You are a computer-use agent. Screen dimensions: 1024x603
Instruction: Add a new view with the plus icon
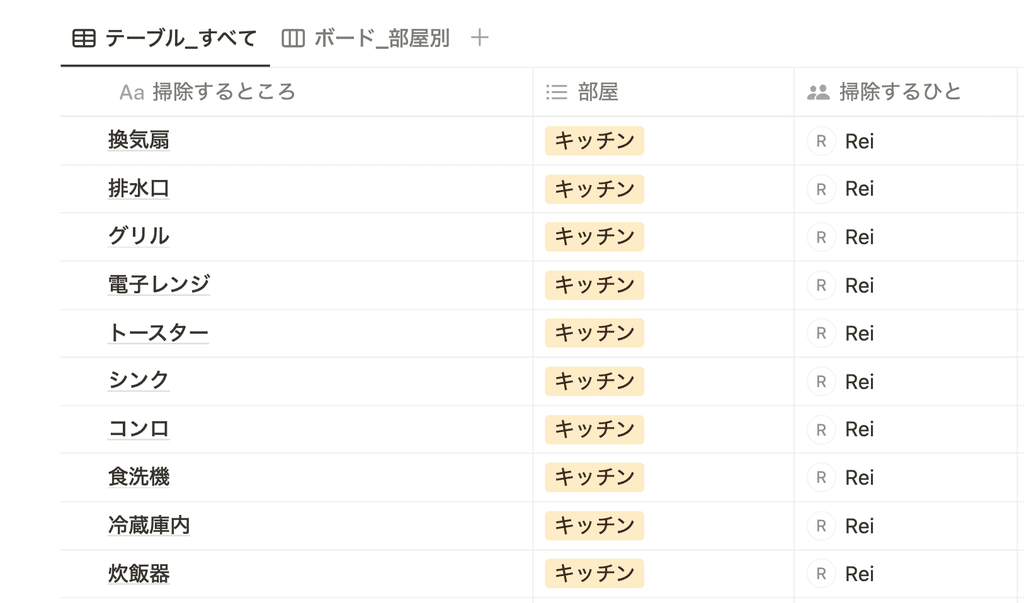479,38
